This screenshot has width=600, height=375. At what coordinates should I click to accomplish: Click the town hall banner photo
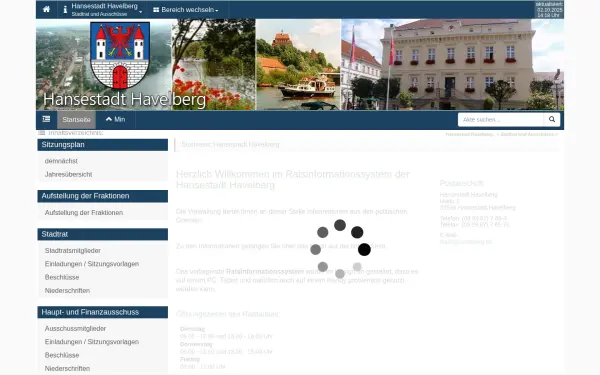pos(452,65)
